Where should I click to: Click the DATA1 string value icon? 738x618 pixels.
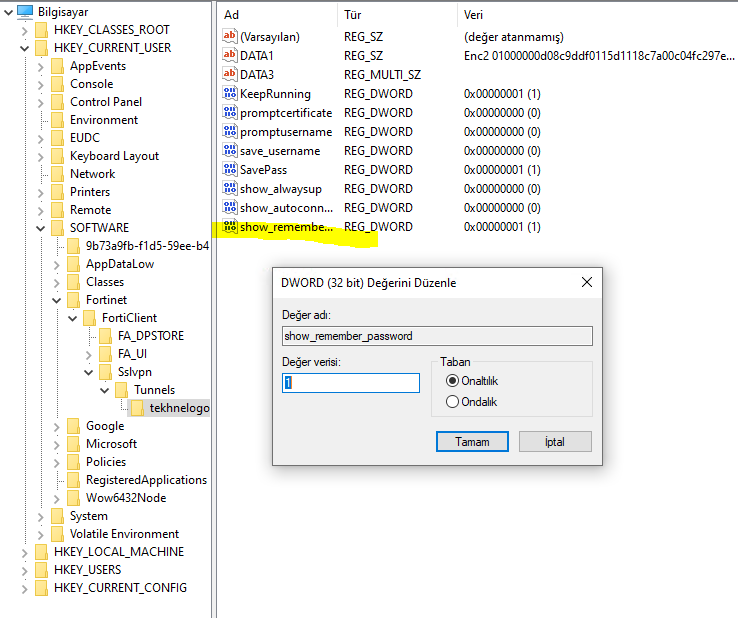point(230,56)
